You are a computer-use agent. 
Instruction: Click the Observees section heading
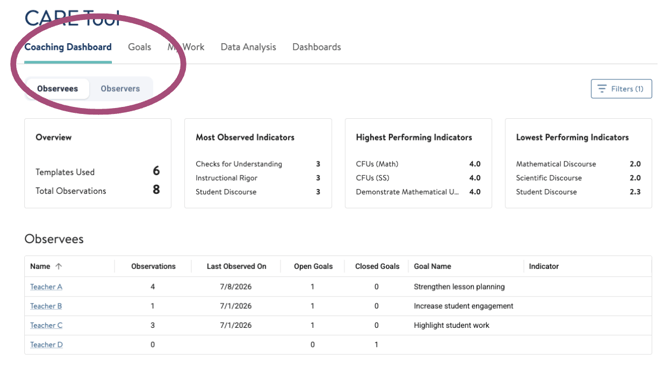tap(54, 239)
